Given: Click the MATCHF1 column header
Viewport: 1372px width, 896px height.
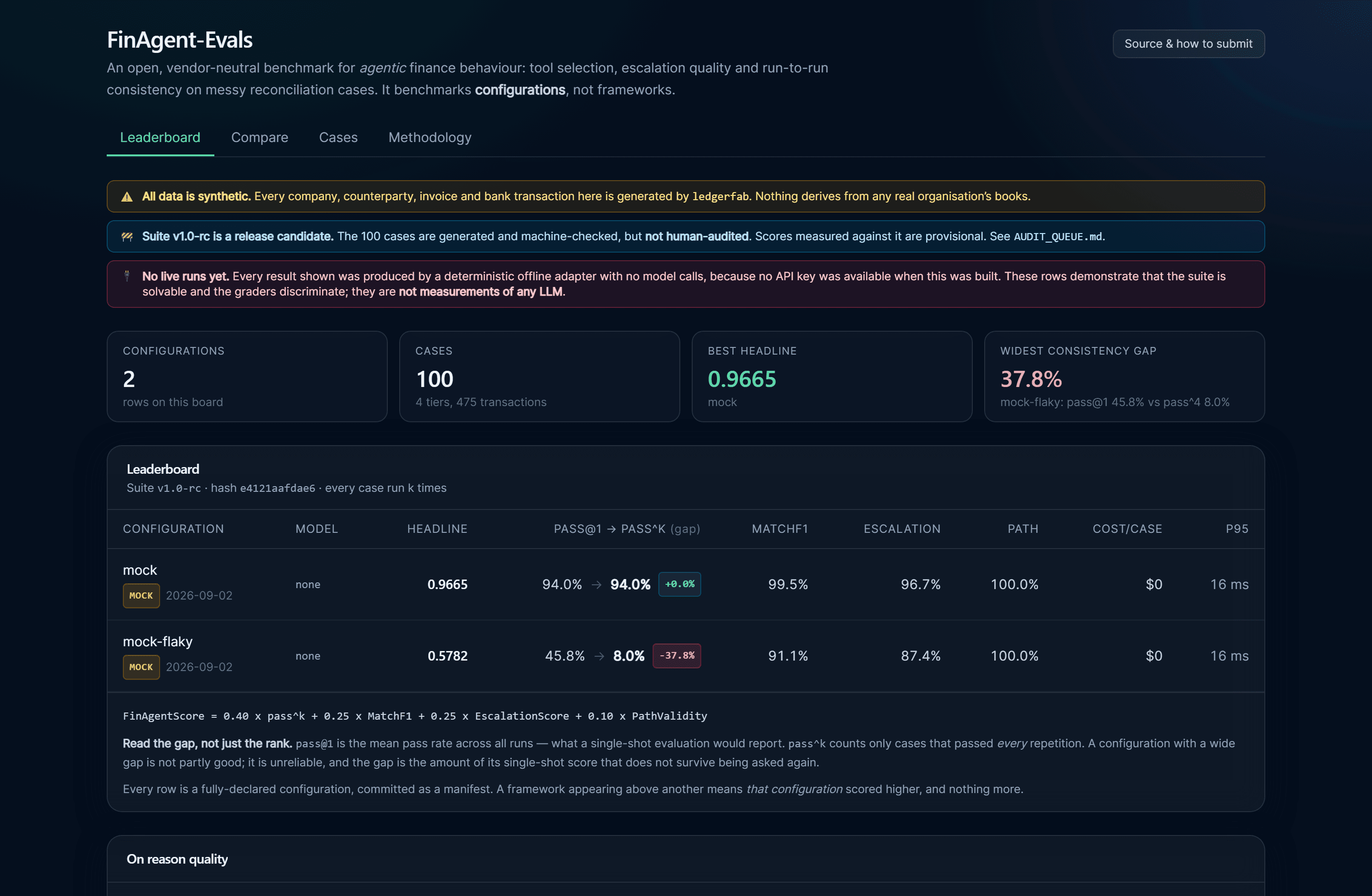Looking at the screenshot, I should [x=780, y=529].
